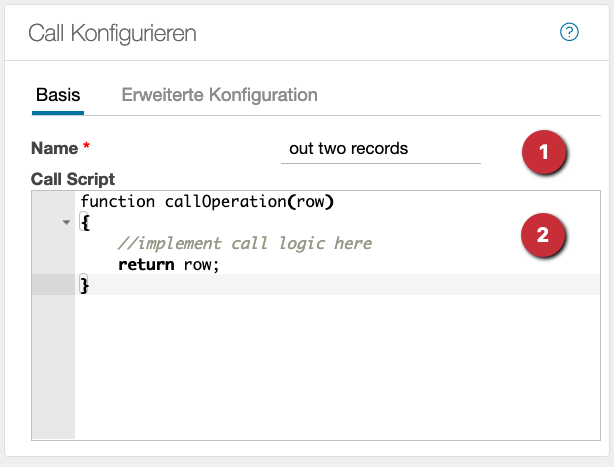Click the Call Script label
This screenshot has height=467, width=614.
(73, 180)
